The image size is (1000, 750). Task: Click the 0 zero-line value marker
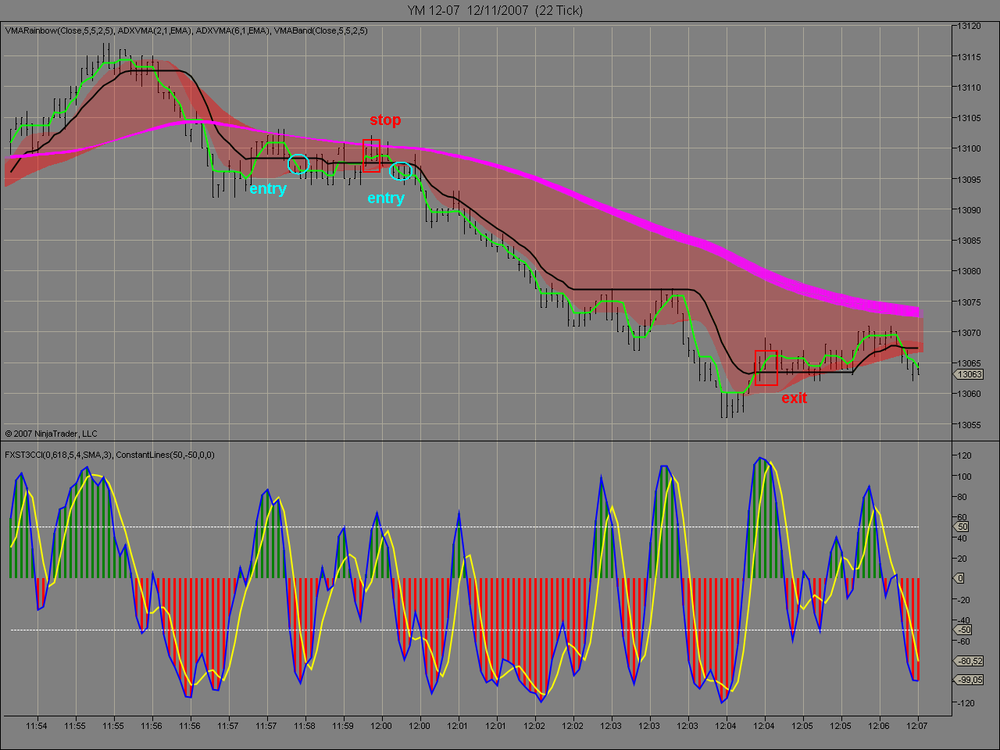tap(960, 578)
